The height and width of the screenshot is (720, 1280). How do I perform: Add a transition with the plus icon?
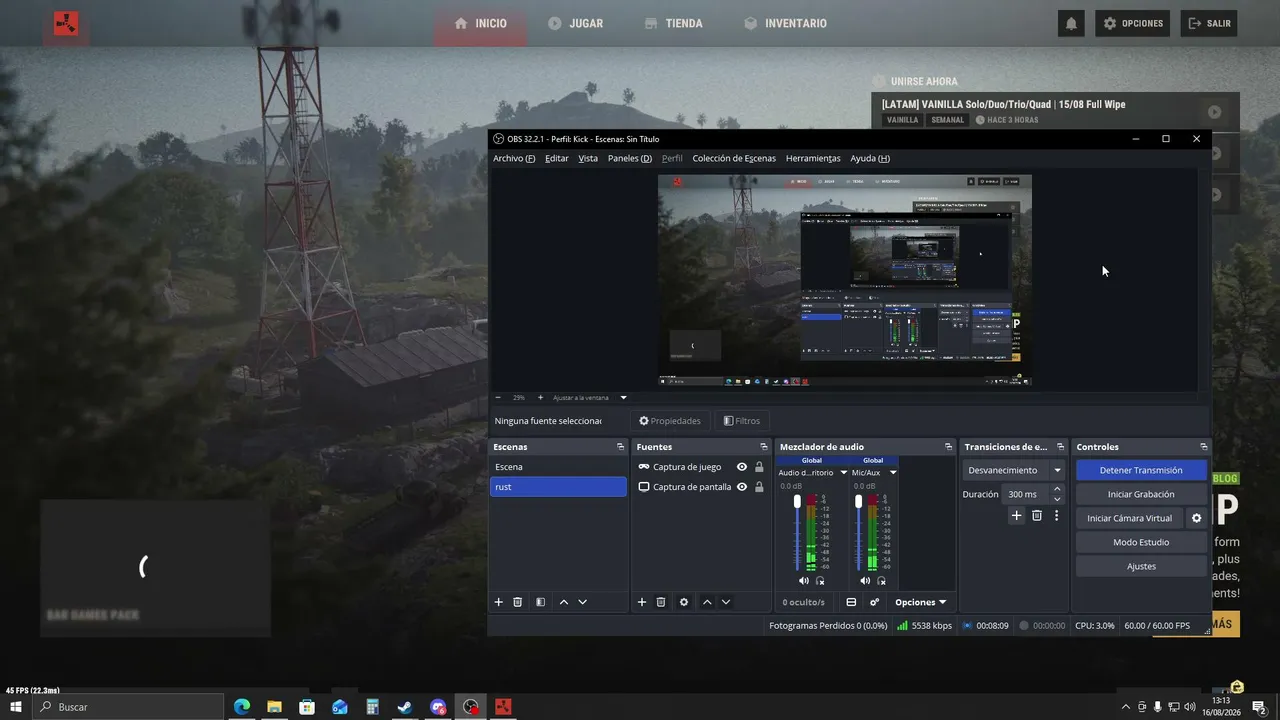click(x=1017, y=516)
